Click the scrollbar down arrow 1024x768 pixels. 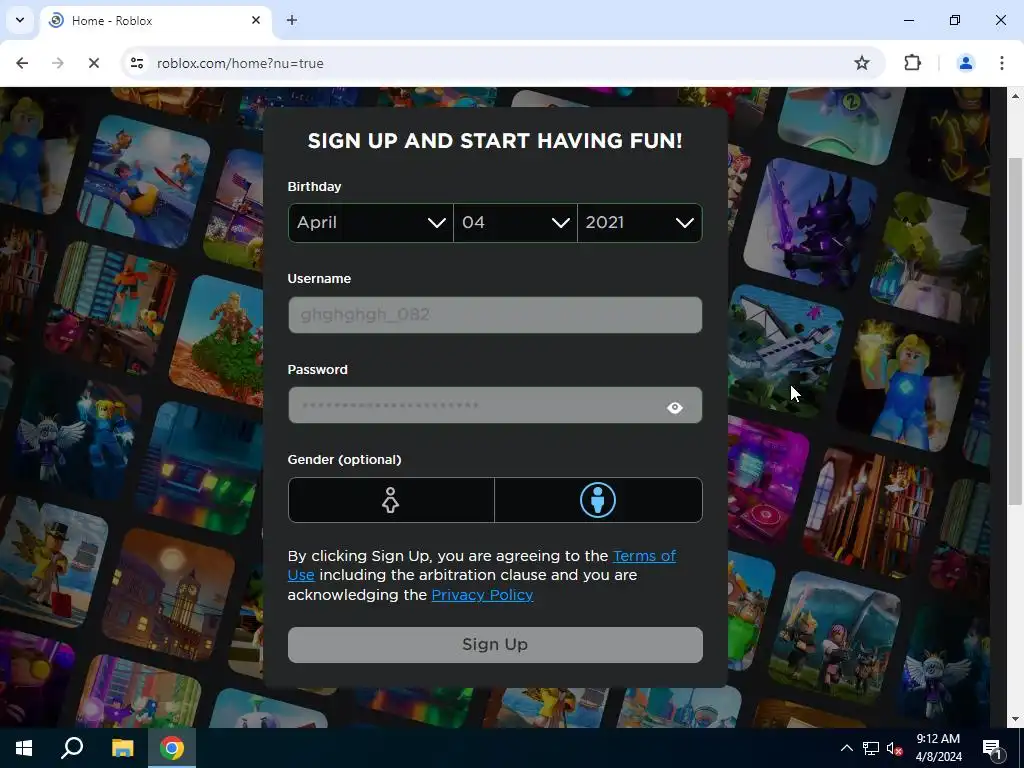coord(1015,720)
